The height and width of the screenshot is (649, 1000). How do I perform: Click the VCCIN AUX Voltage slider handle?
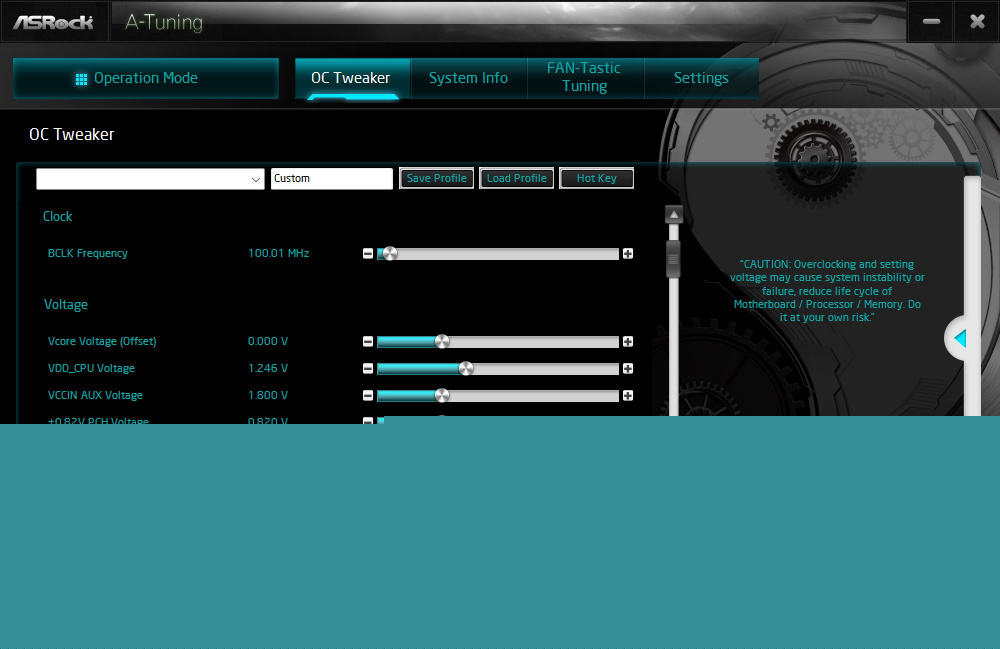pyautogui.click(x=442, y=396)
